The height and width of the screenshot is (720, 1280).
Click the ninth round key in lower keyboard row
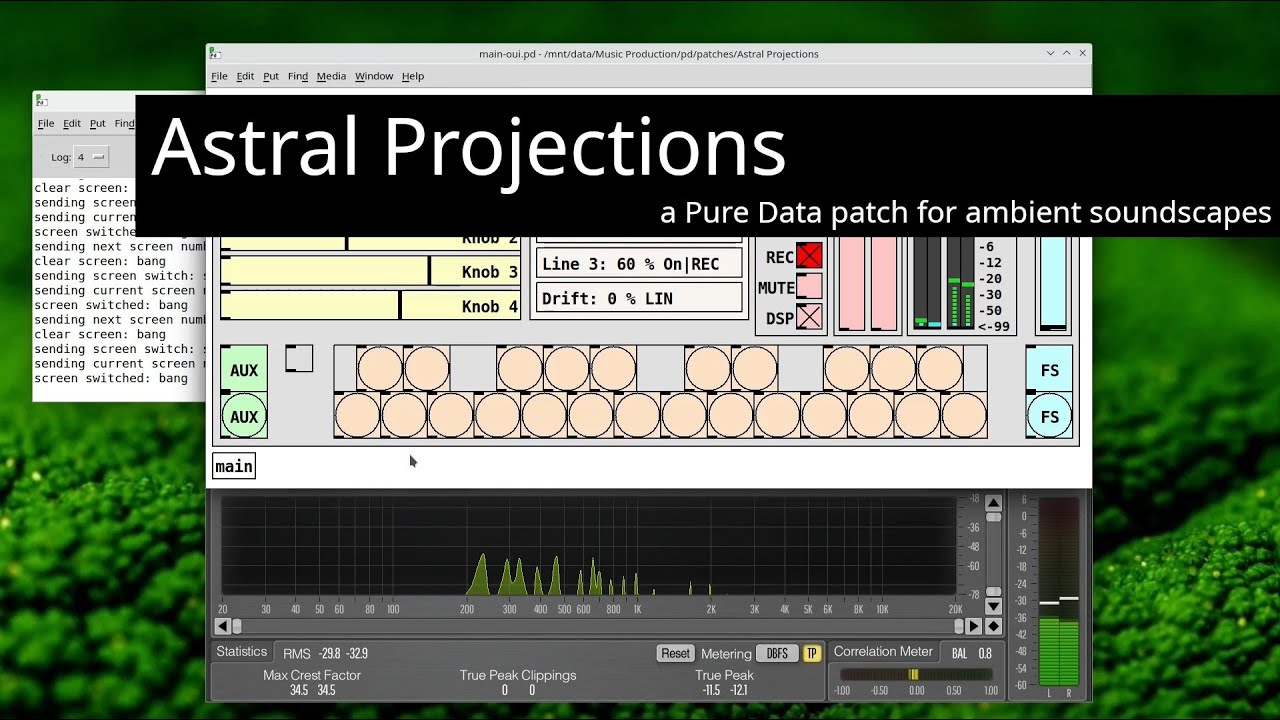731,415
